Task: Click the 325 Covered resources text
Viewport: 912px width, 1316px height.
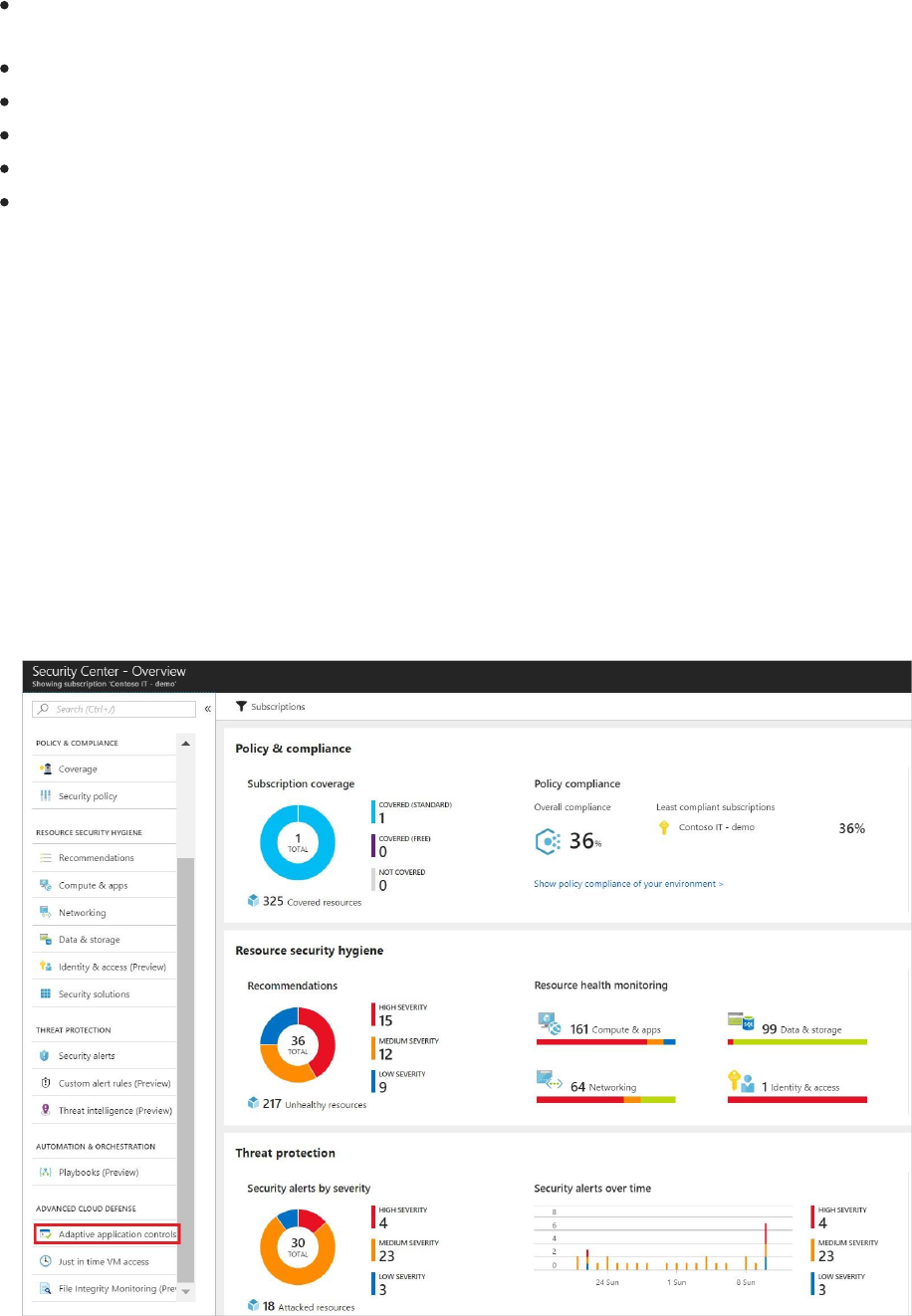Action: 313,901
